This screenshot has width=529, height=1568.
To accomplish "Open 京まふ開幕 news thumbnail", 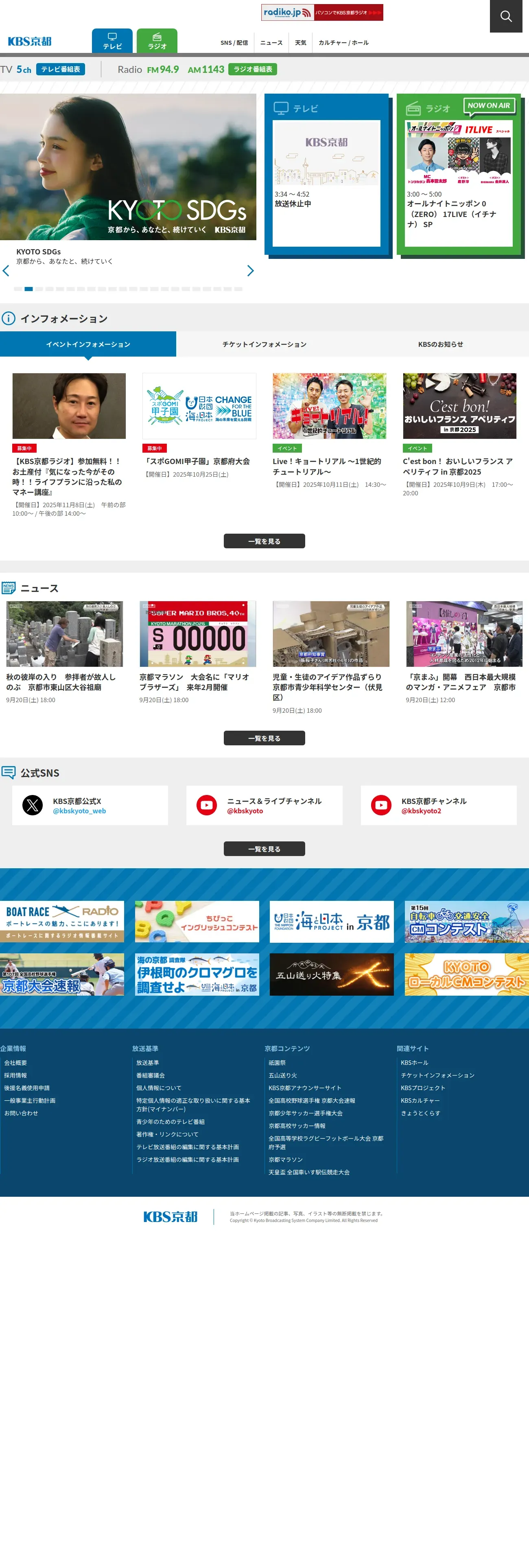I will [464, 634].
